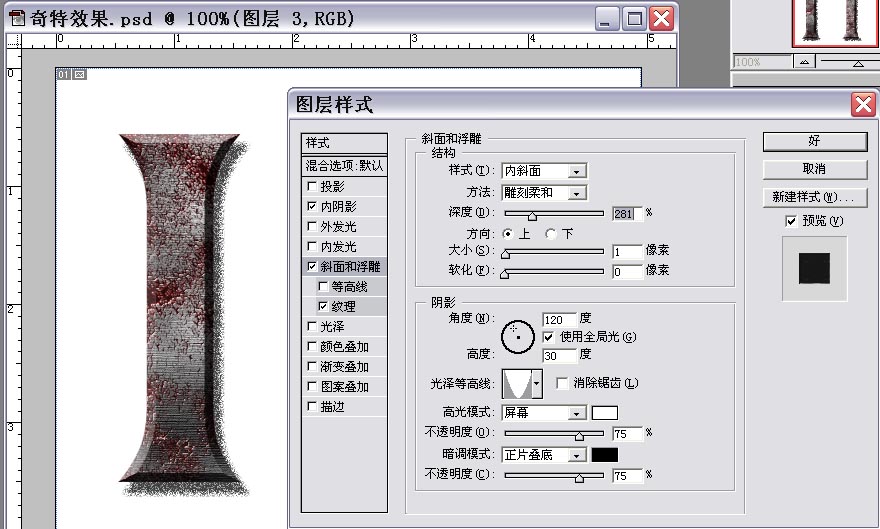The height and width of the screenshot is (529, 880).
Task: Open the 样式 内斜面 dropdown
Action: point(576,171)
